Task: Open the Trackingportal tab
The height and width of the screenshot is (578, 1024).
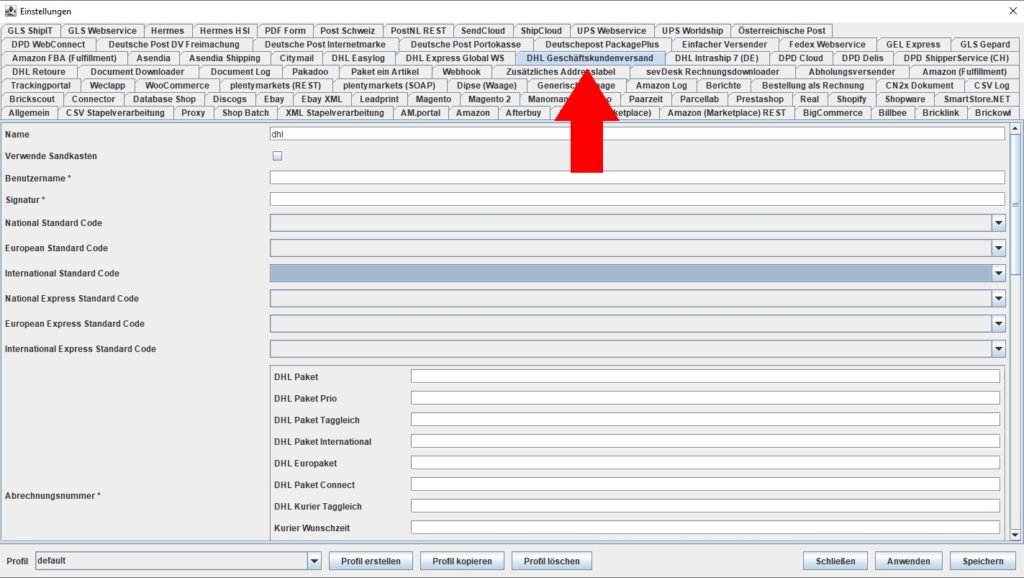Action: 40,86
